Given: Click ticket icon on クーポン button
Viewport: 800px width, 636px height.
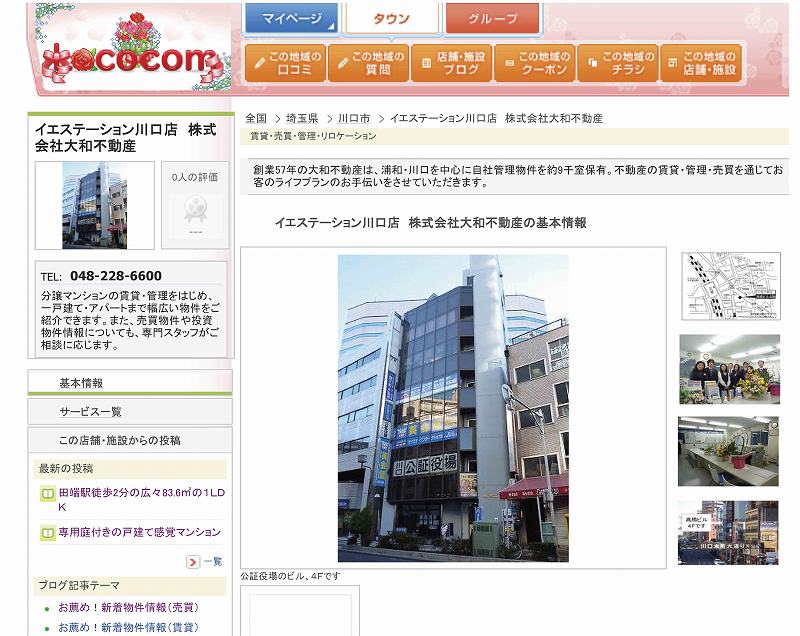Looking at the screenshot, I should click(509, 63).
